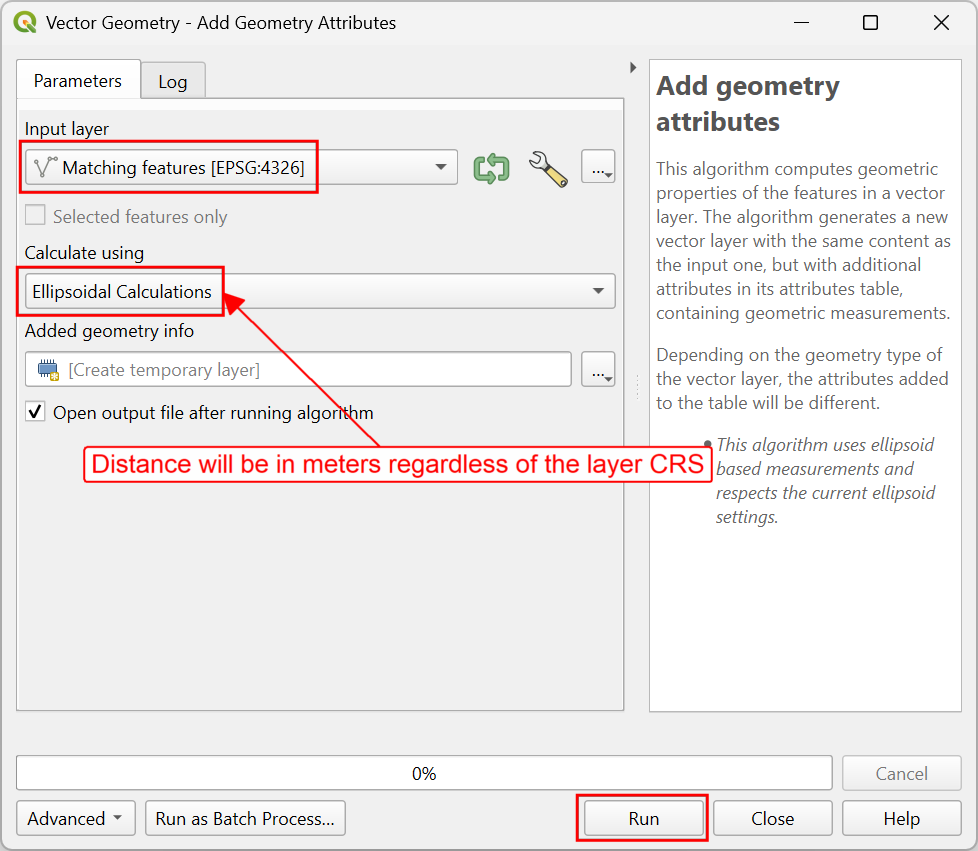Click the Run button

[643, 818]
